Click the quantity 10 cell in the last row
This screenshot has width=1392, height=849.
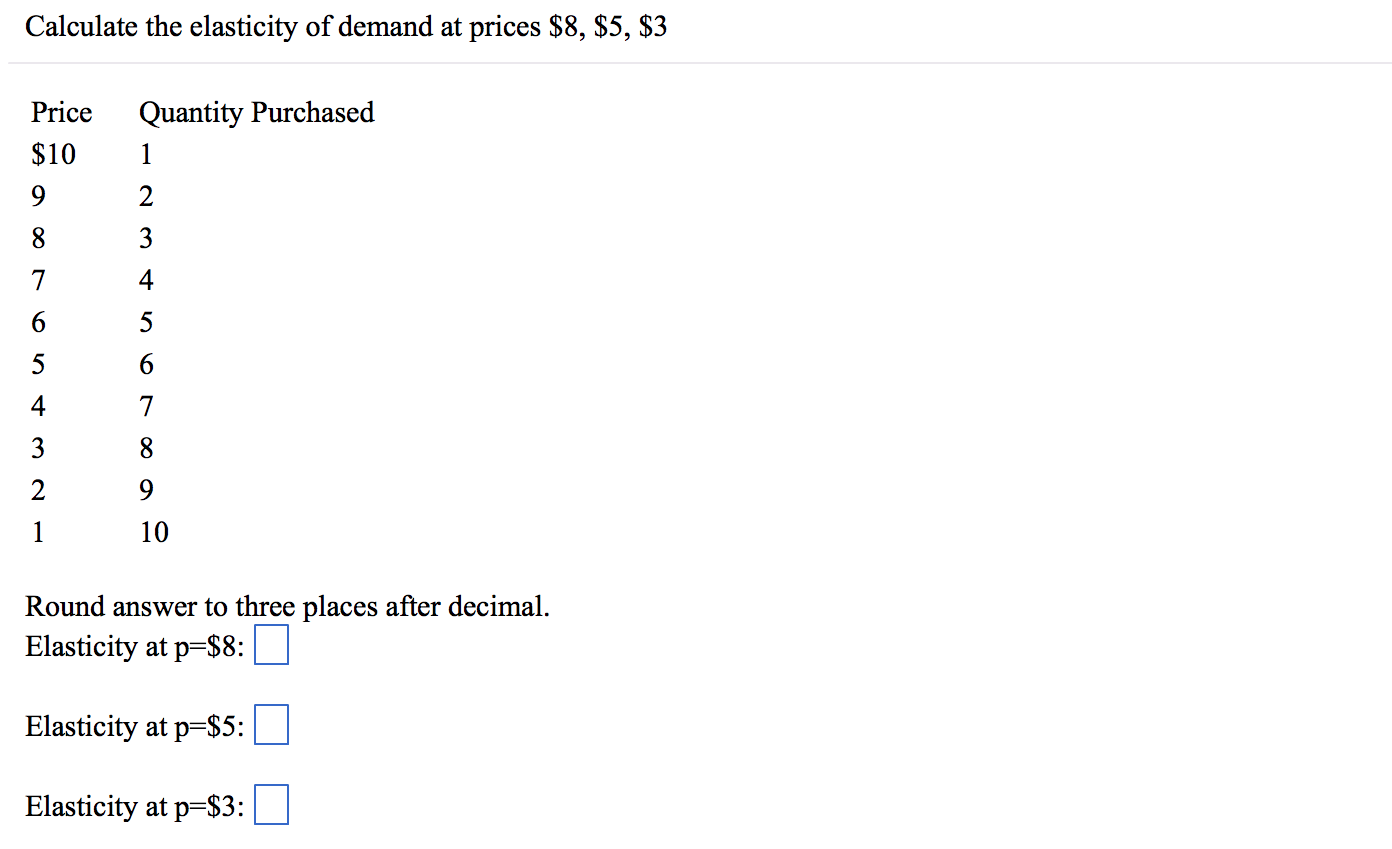(x=154, y=533)
